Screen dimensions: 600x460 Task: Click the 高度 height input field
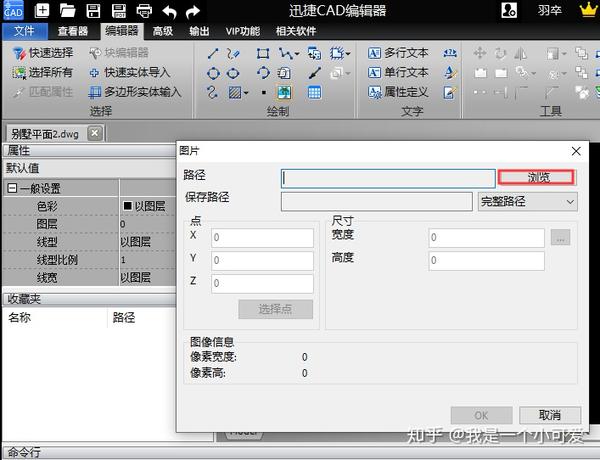tap(487, 261)
